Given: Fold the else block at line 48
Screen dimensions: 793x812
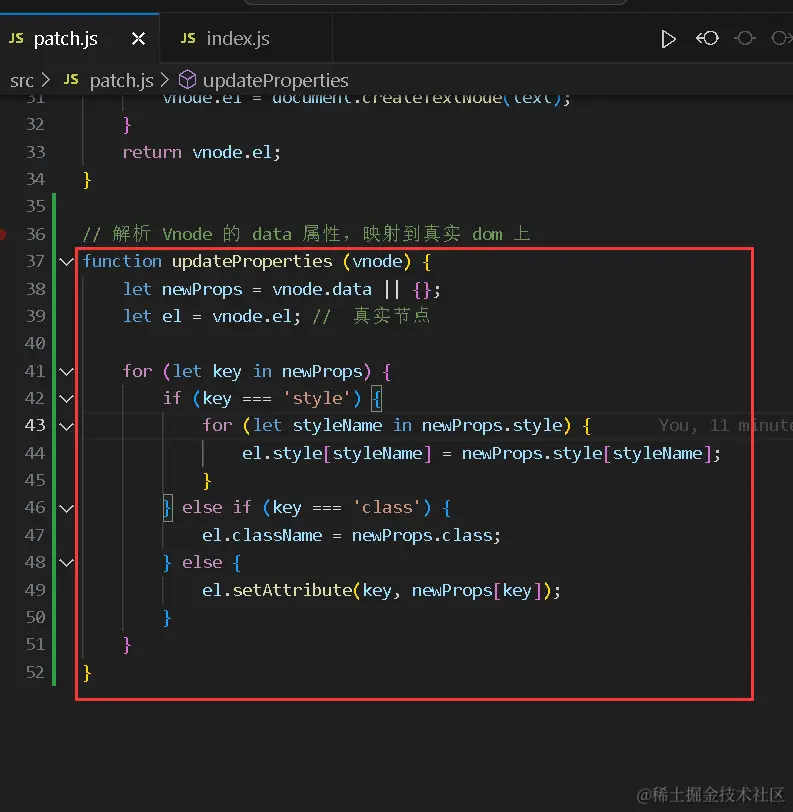Looking at the screenshot, I should coord(67,563).
